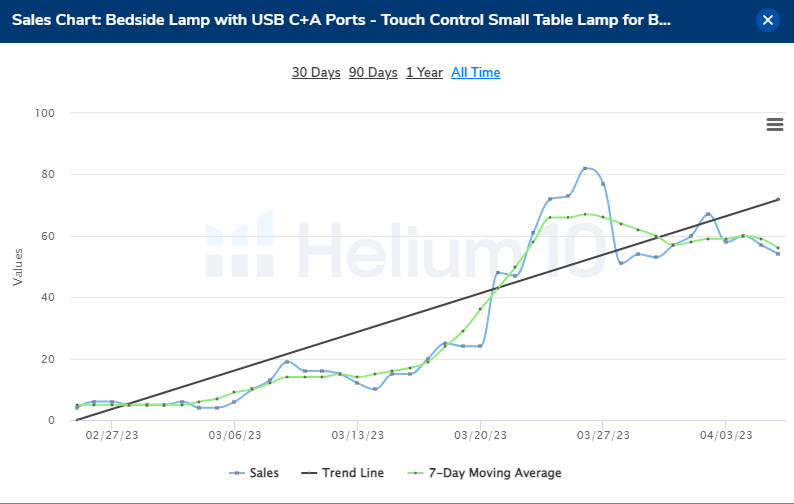Toggle the Sales series in the legend
Image resolution: width=794 pixels, height=504 pixels.
[255, 473]
